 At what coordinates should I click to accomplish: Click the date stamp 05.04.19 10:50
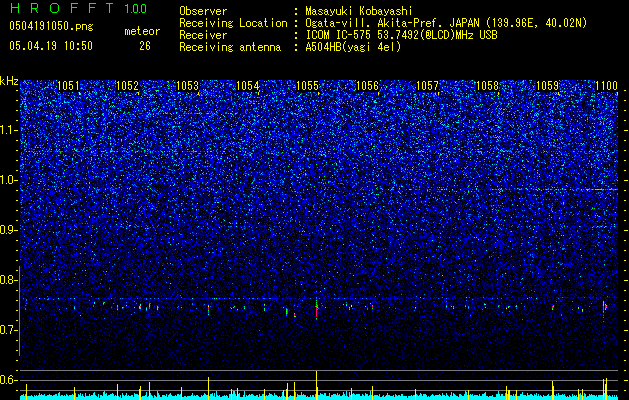pos(51,46)
